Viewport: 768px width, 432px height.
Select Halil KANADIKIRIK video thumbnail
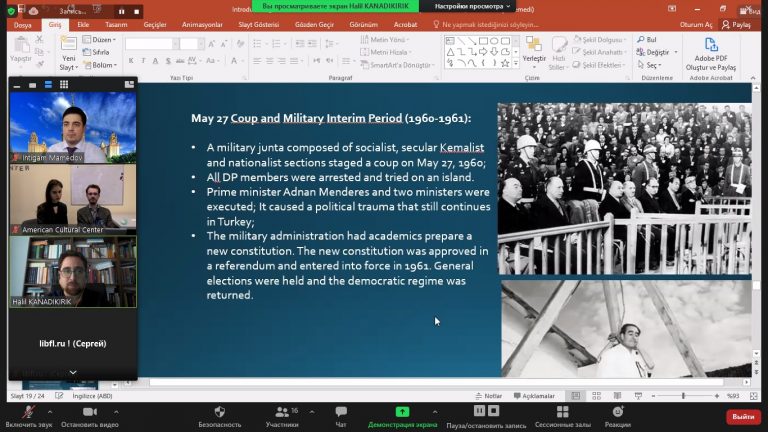click(x=73, y=271)
